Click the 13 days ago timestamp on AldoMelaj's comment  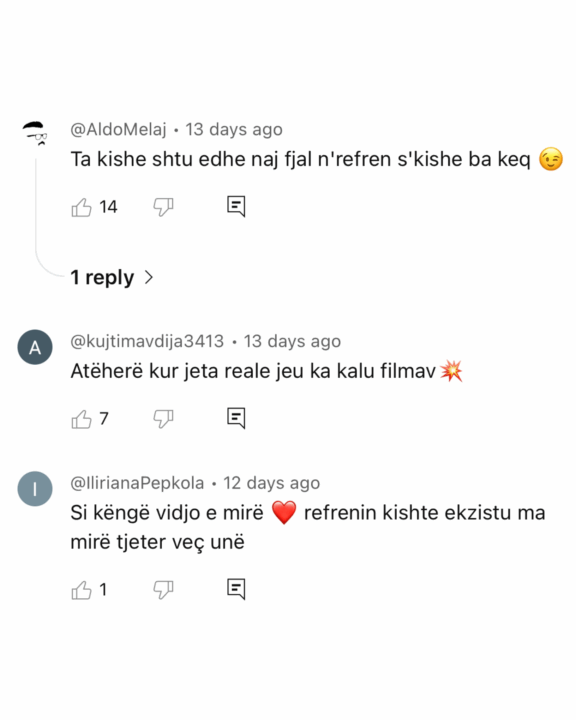(x=234, y=129)
